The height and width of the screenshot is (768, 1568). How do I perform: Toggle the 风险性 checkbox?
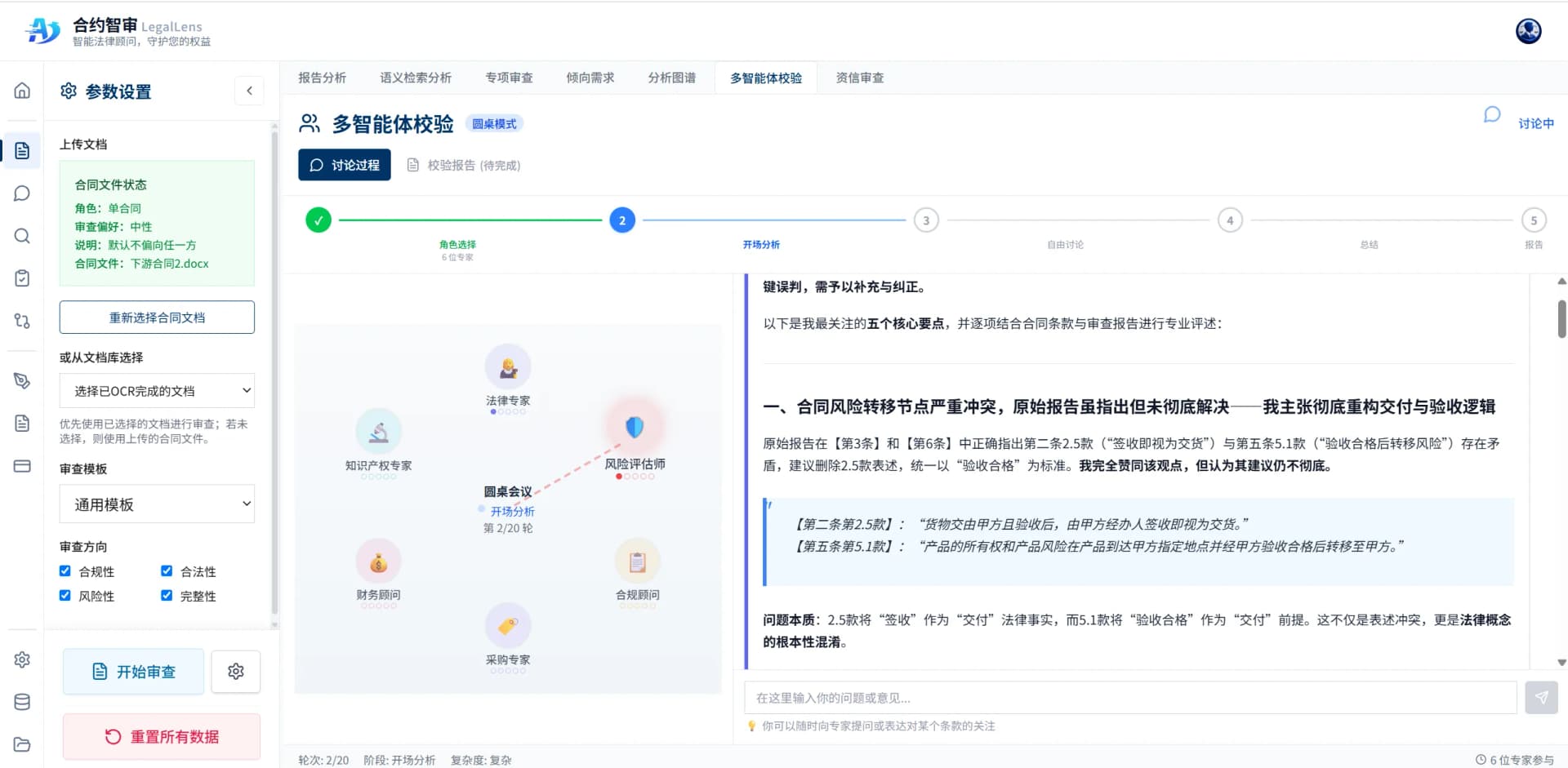click(x=65, y=596)
